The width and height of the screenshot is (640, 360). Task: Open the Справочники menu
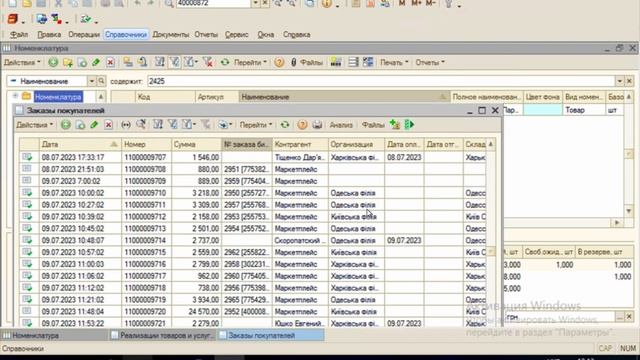click(x=126, y=35)
